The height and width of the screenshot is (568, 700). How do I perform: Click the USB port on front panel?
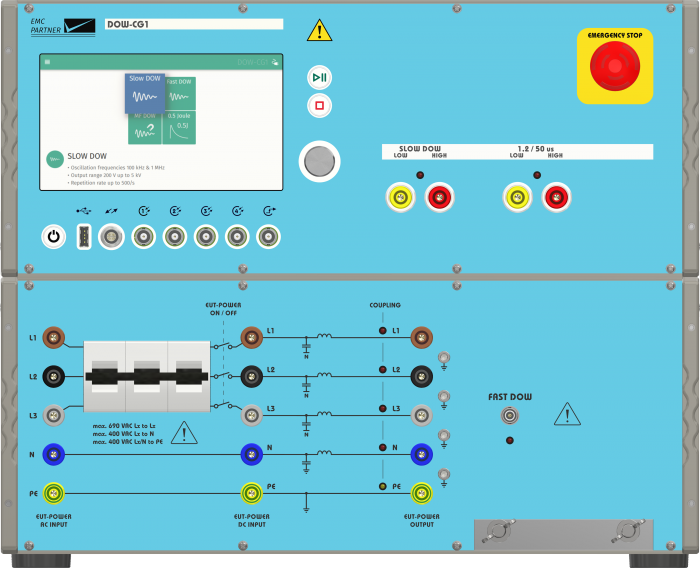pos(84,236)
